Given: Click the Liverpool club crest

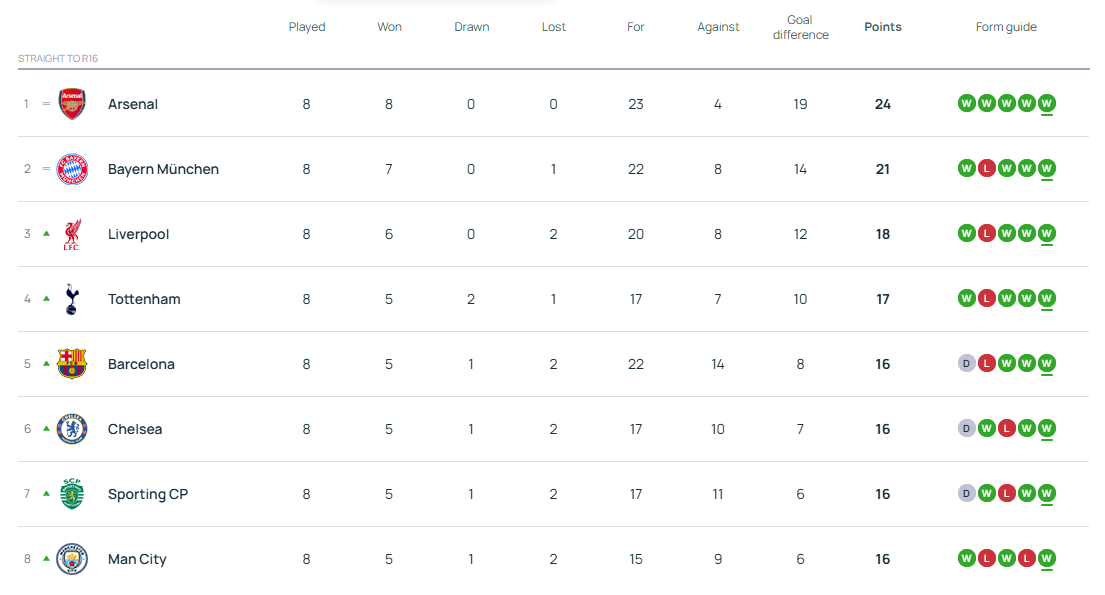Looking at the screenshot, I should [x=72, y=234].
